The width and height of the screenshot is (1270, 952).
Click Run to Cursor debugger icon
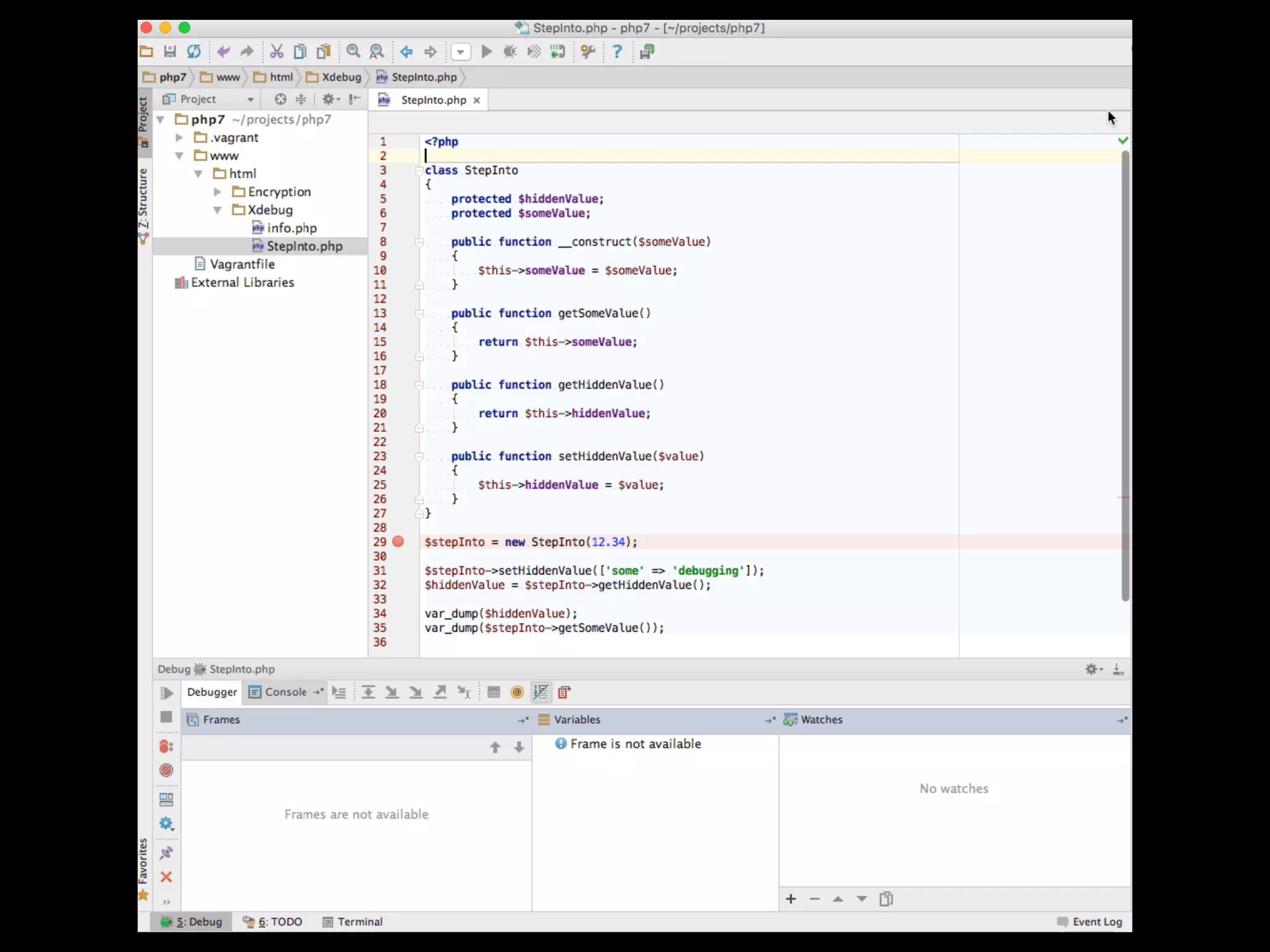tap(464, 692)
